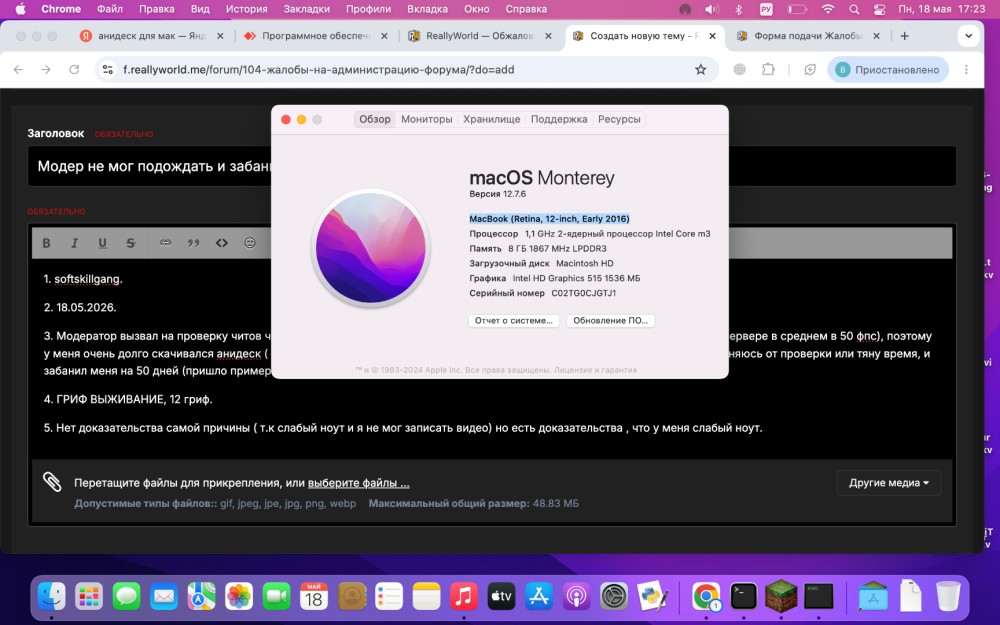Click the serial number C02TG0CJGTJ1

click(584, 293)
